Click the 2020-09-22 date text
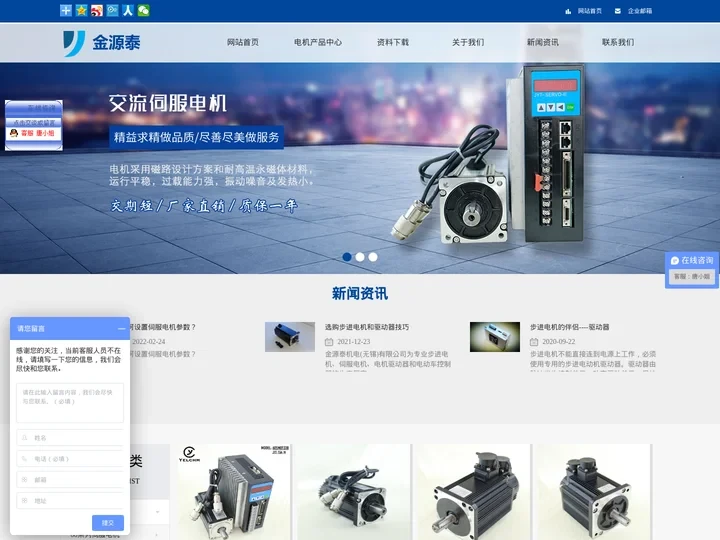This screenshot has height=540, width=720. [x=558, y=342]
